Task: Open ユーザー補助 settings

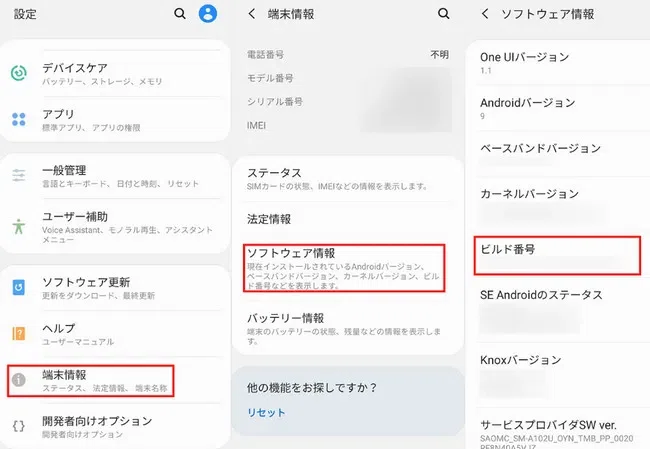Action: [x=115, y=226]
